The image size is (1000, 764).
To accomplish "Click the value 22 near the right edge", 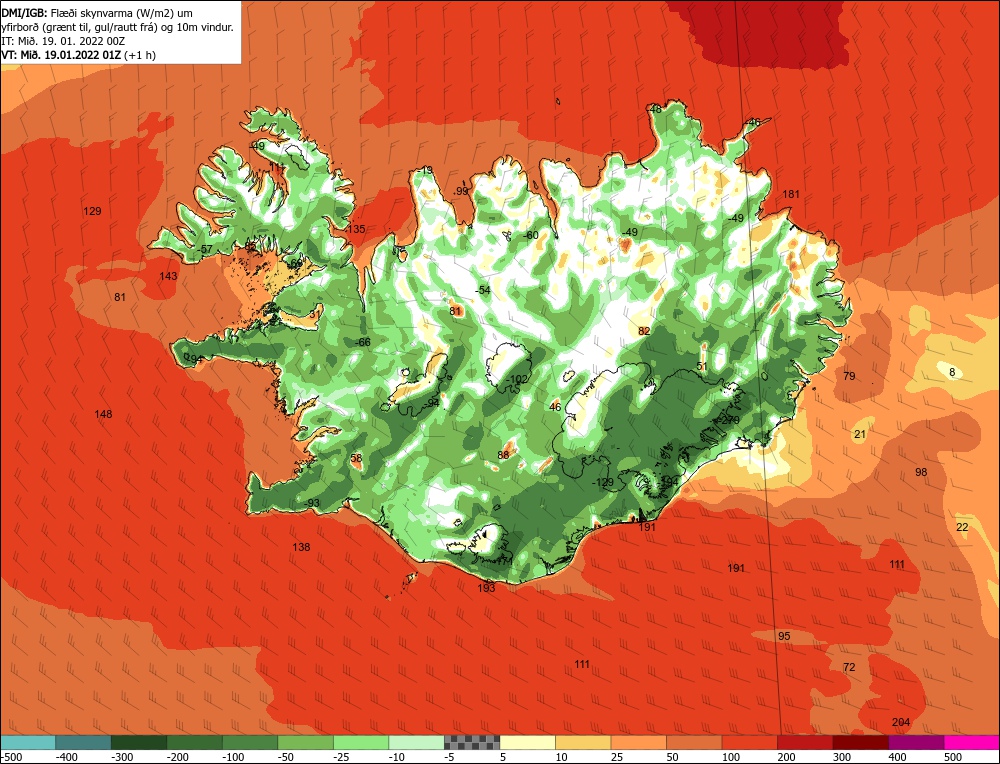I will tap(962, 527).
